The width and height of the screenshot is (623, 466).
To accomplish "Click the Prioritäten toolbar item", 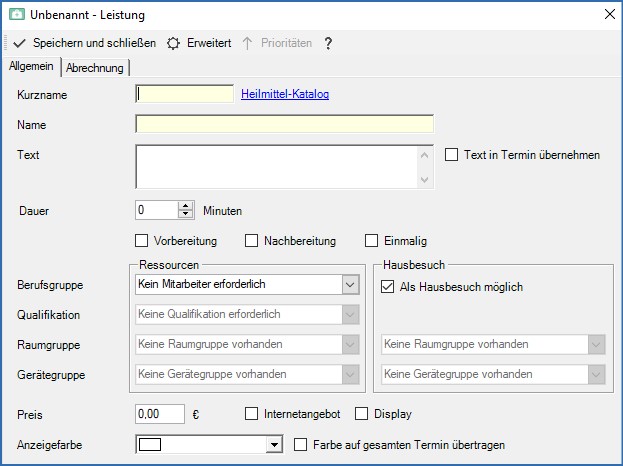I will [x=277, y=43].
